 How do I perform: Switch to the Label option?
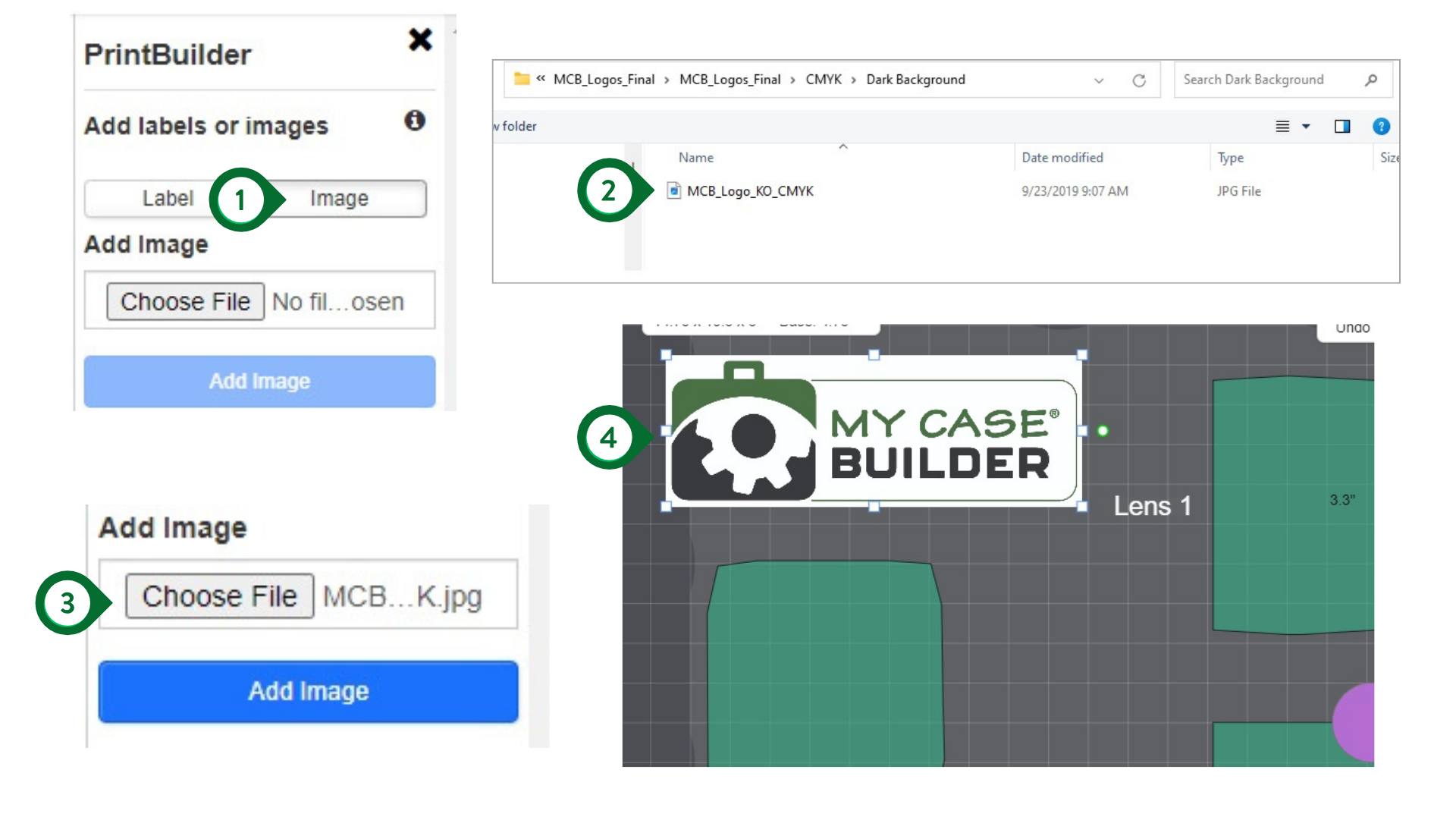pos(168,199)
